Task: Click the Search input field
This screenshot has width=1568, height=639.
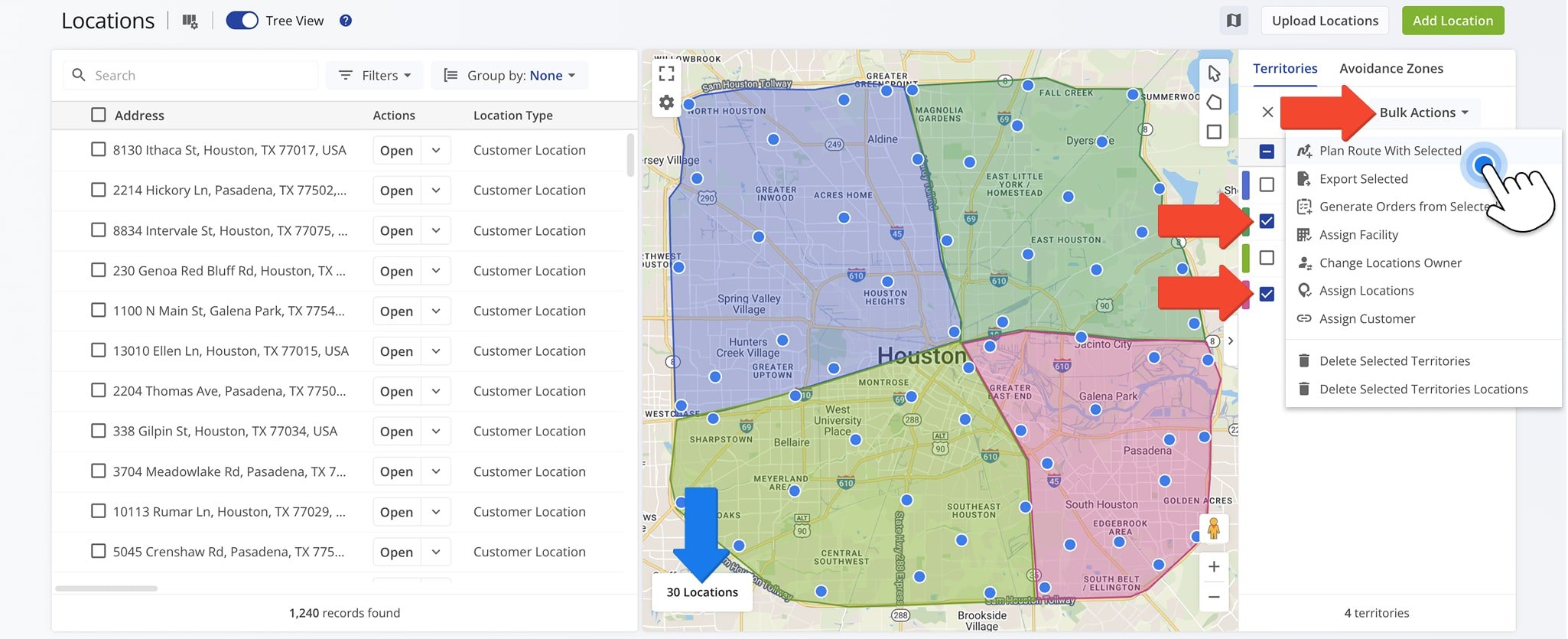Action: [x=190, y=75]
